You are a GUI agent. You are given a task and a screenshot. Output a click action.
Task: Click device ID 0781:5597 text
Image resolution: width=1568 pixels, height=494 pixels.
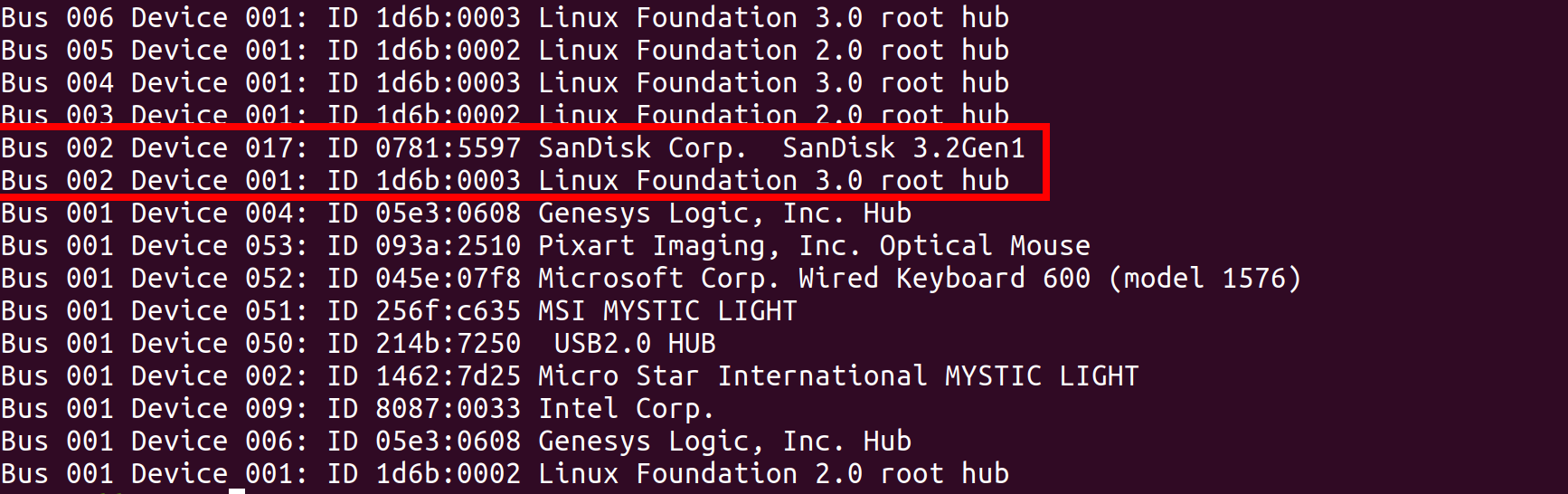point(449,147)
